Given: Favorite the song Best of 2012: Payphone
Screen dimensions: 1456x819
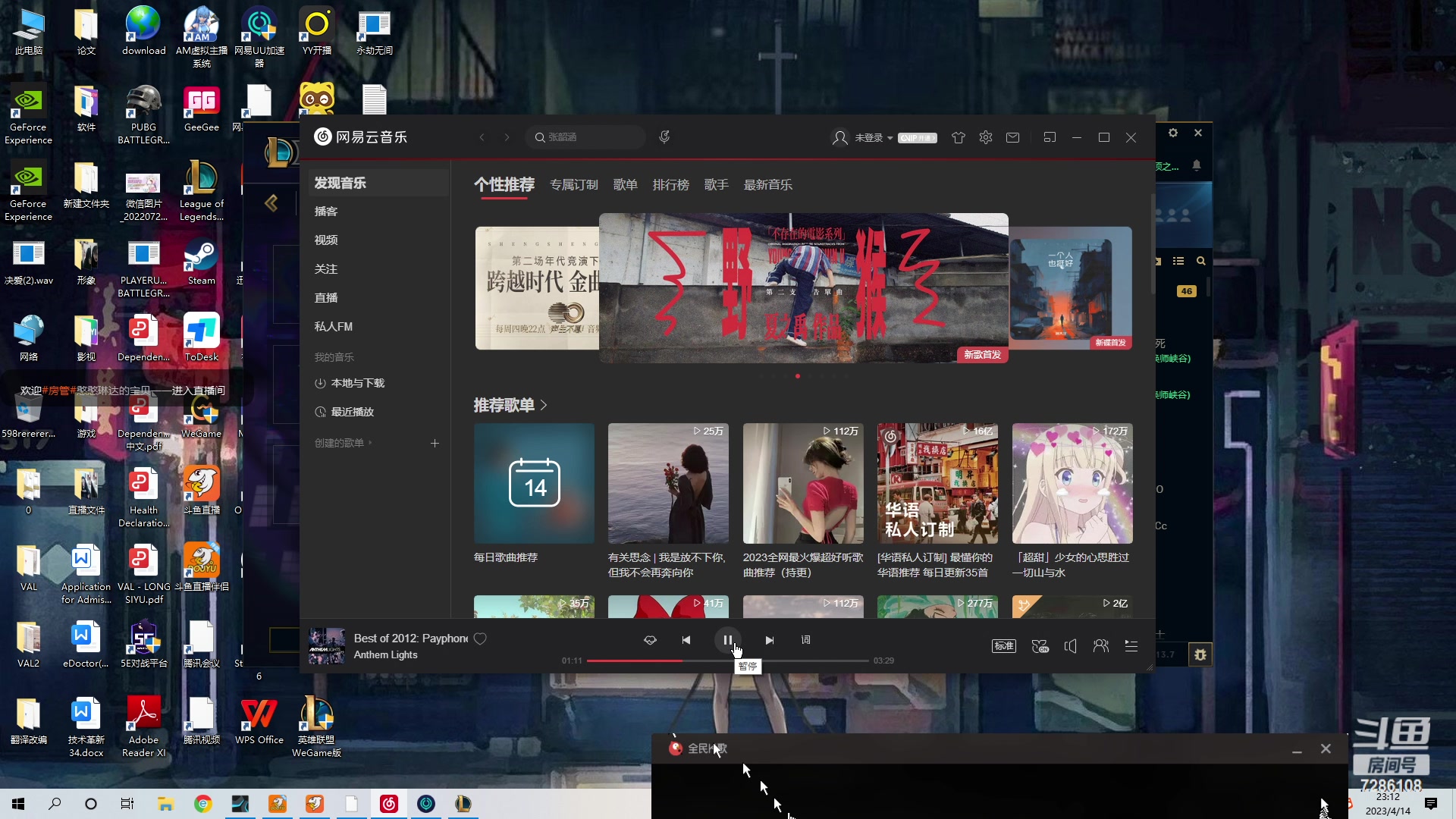Looking at the screenshot, I should point(480,639).
